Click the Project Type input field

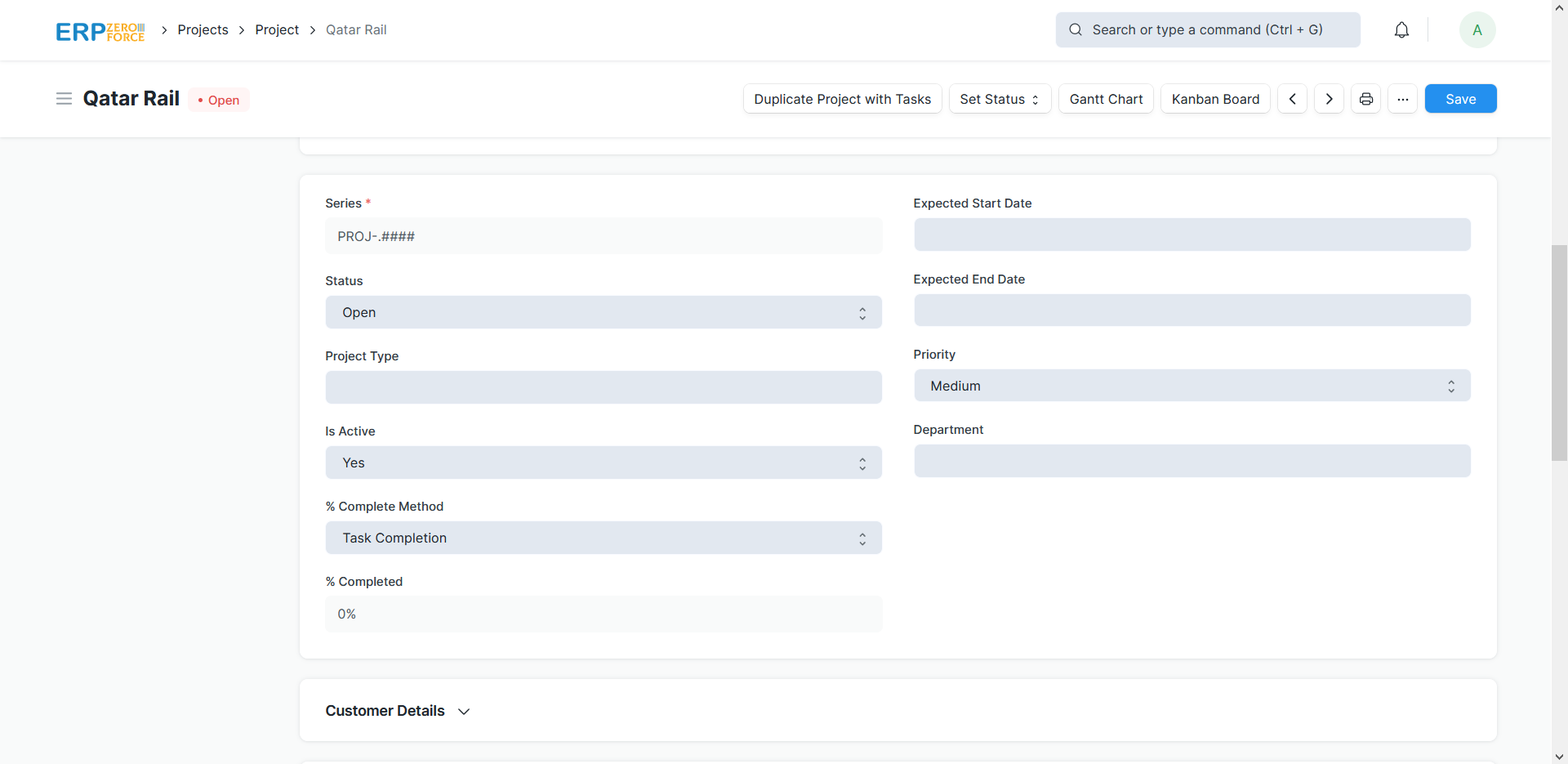[x=604, y=387]
